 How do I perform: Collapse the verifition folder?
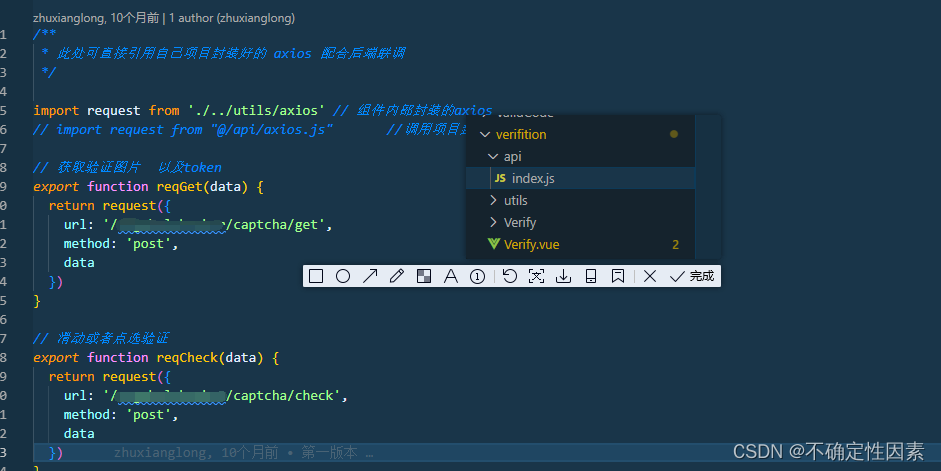[520, 134]
